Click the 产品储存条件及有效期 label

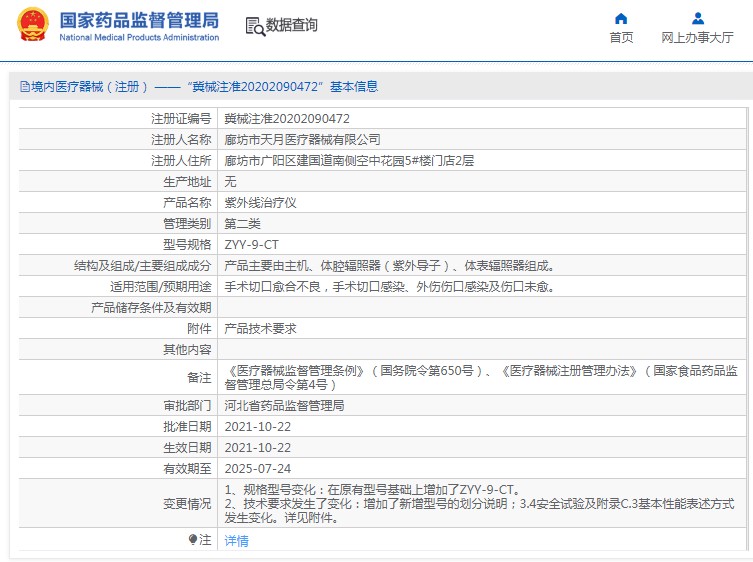click(x=151, y=308)
